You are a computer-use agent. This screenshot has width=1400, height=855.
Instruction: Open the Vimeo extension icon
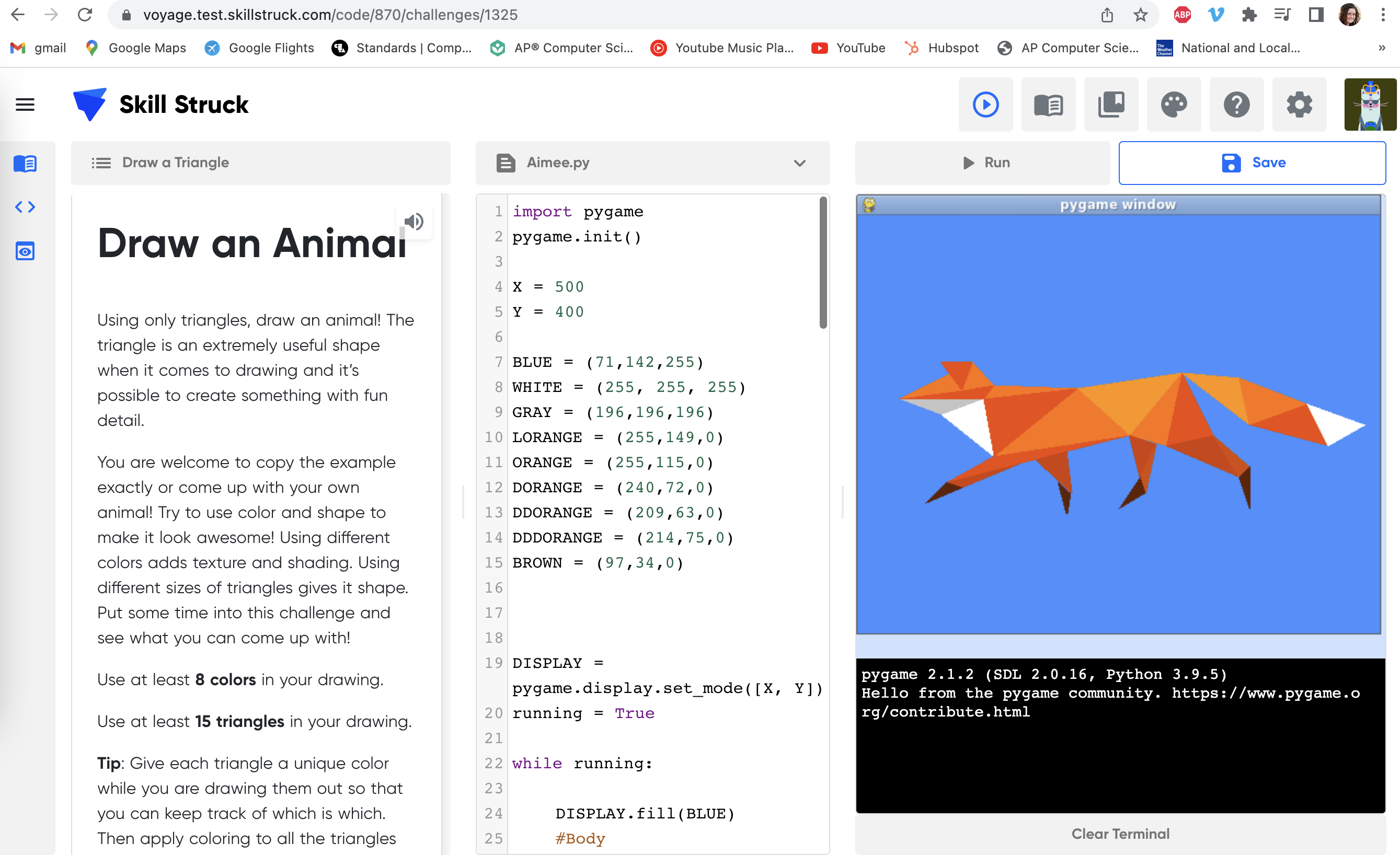coord(1215,15)
